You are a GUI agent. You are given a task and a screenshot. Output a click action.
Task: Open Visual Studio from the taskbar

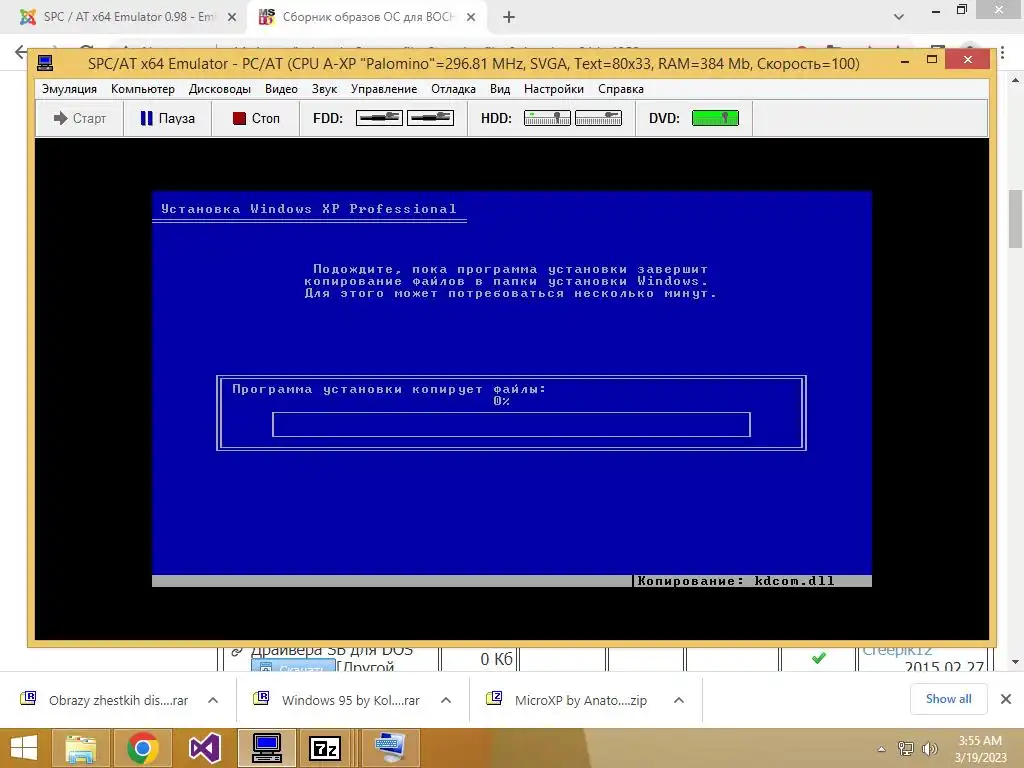[205, 748]
